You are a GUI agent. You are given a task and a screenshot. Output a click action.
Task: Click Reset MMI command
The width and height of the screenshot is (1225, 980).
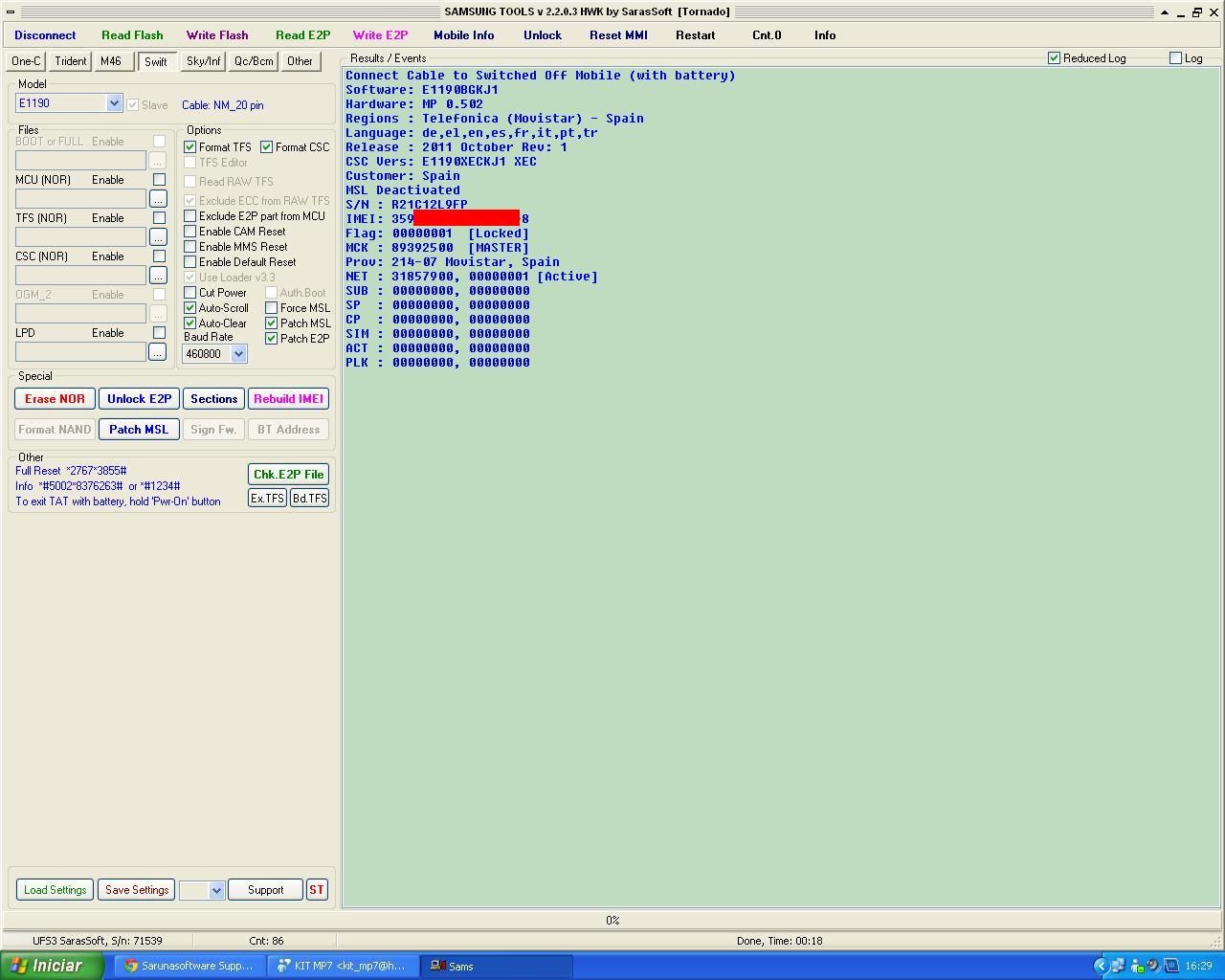click(618, 34)
